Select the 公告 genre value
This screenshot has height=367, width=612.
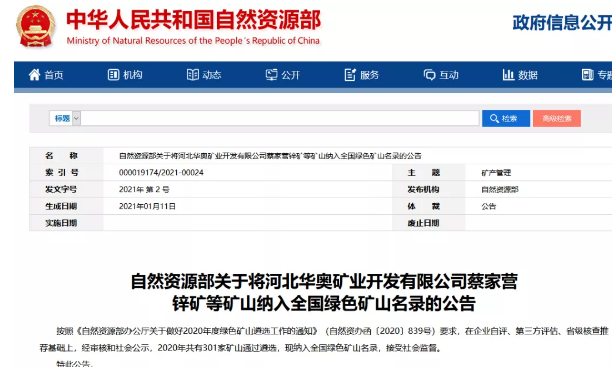[x=489, y=206]
